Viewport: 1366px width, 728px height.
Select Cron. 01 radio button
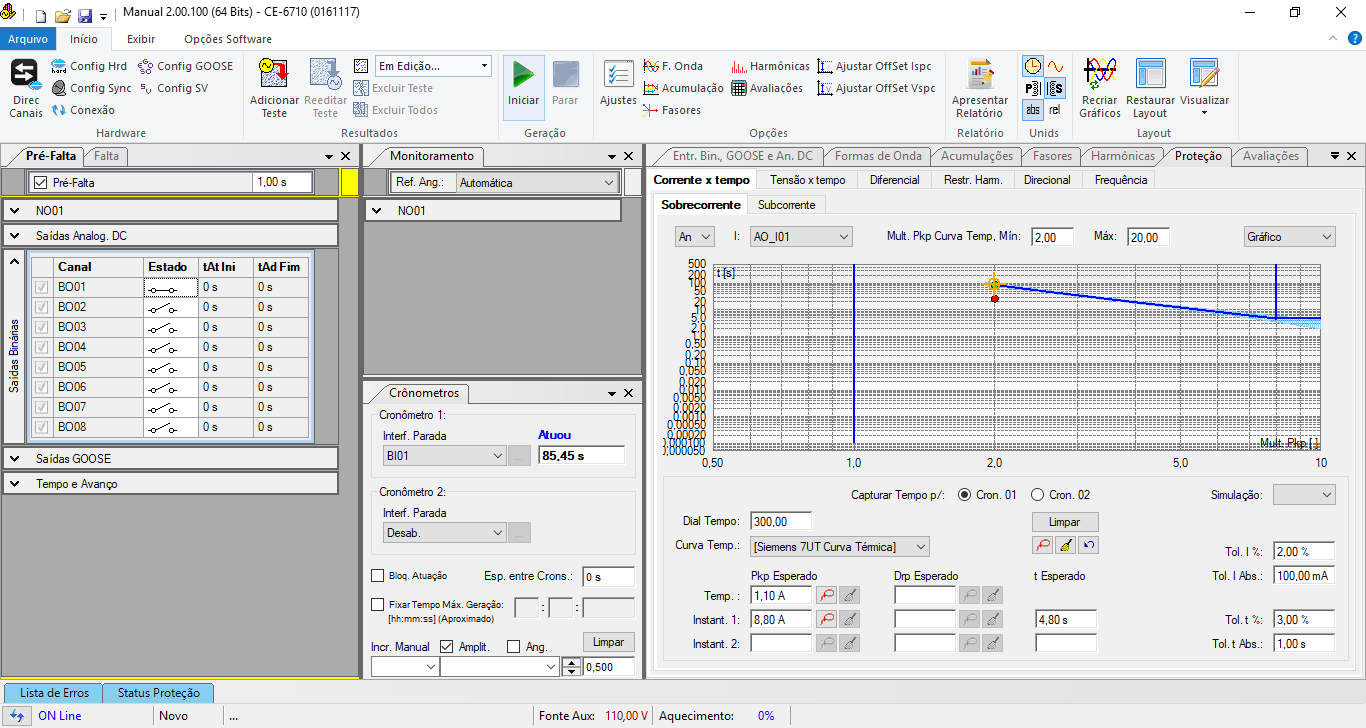coord(964,494)
